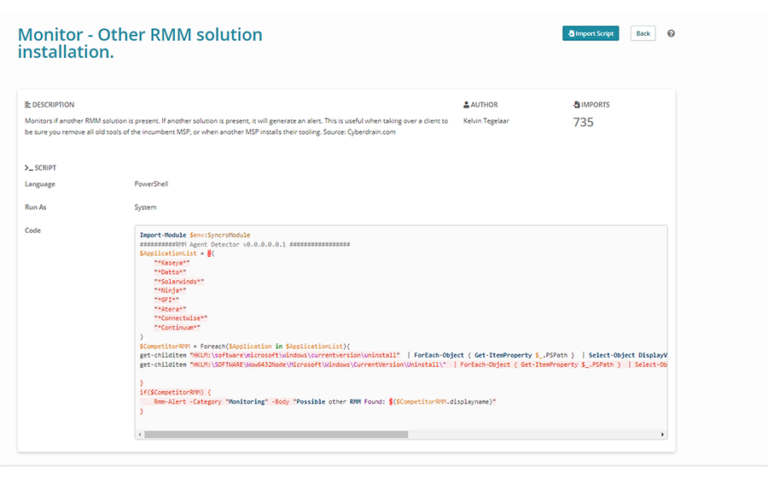The image size is (768, 478).
Task: Click the left arrow of code scrollbar
Action: pos(141,435)
